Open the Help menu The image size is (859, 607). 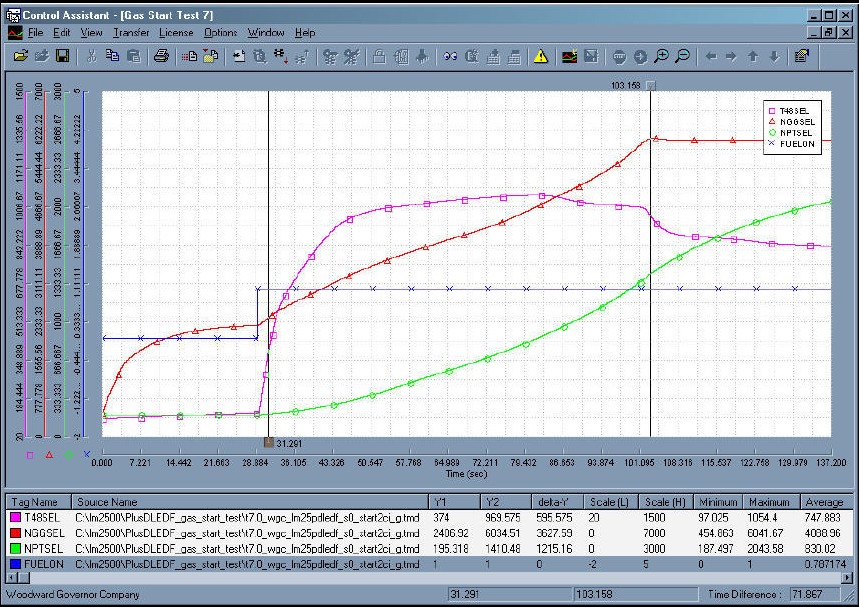tap(305, 33)
